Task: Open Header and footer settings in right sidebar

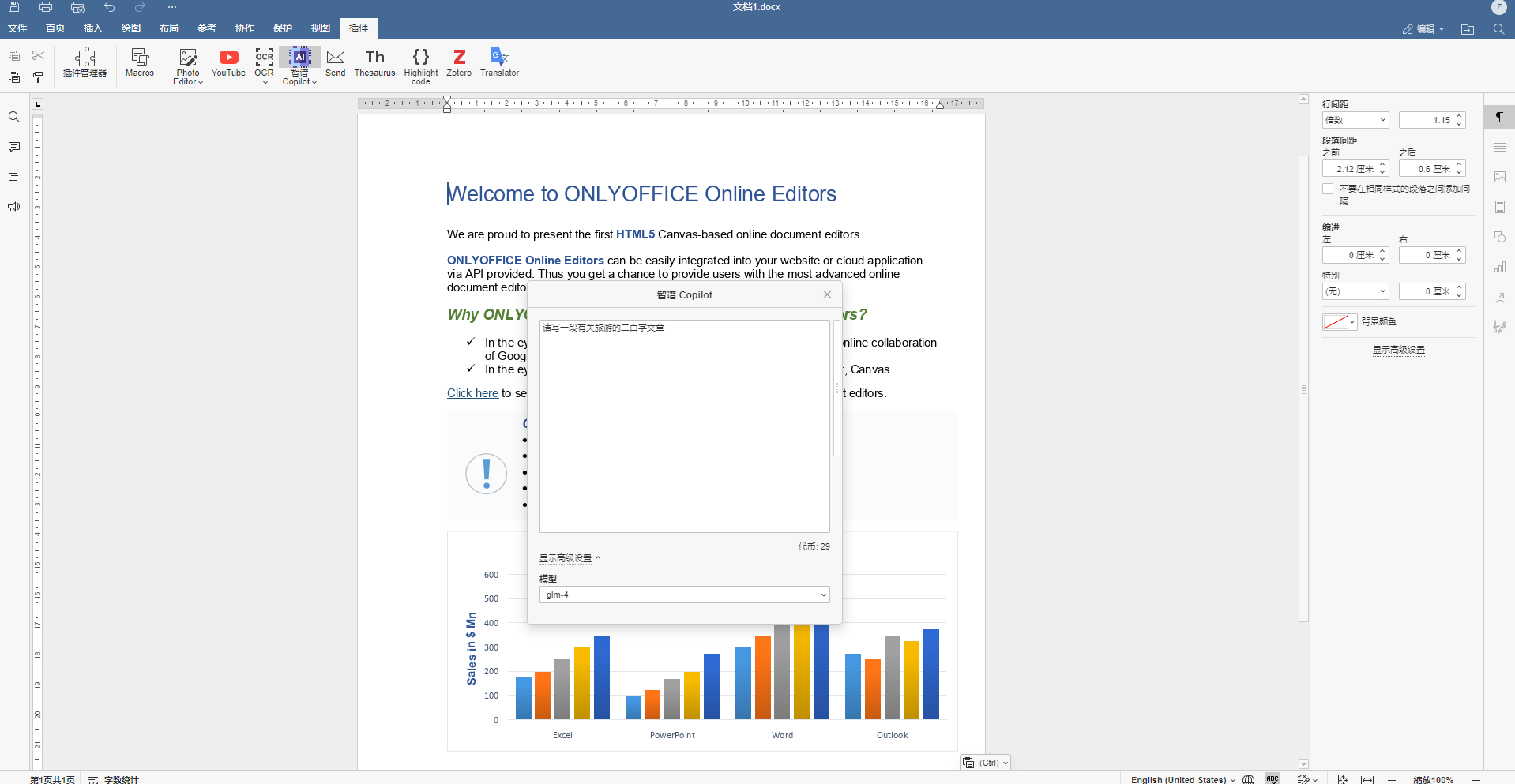Action: [1500, 207]
